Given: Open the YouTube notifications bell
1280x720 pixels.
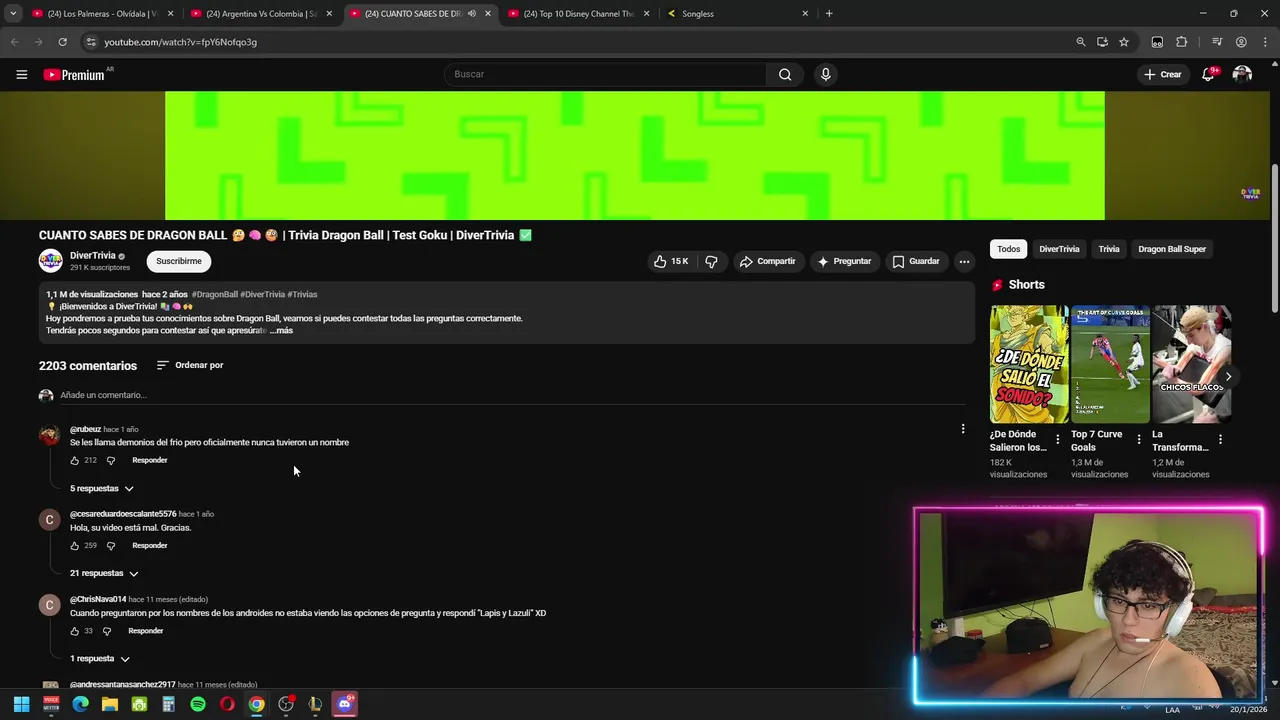Looking at the screenshot, I should point(1208,74).
